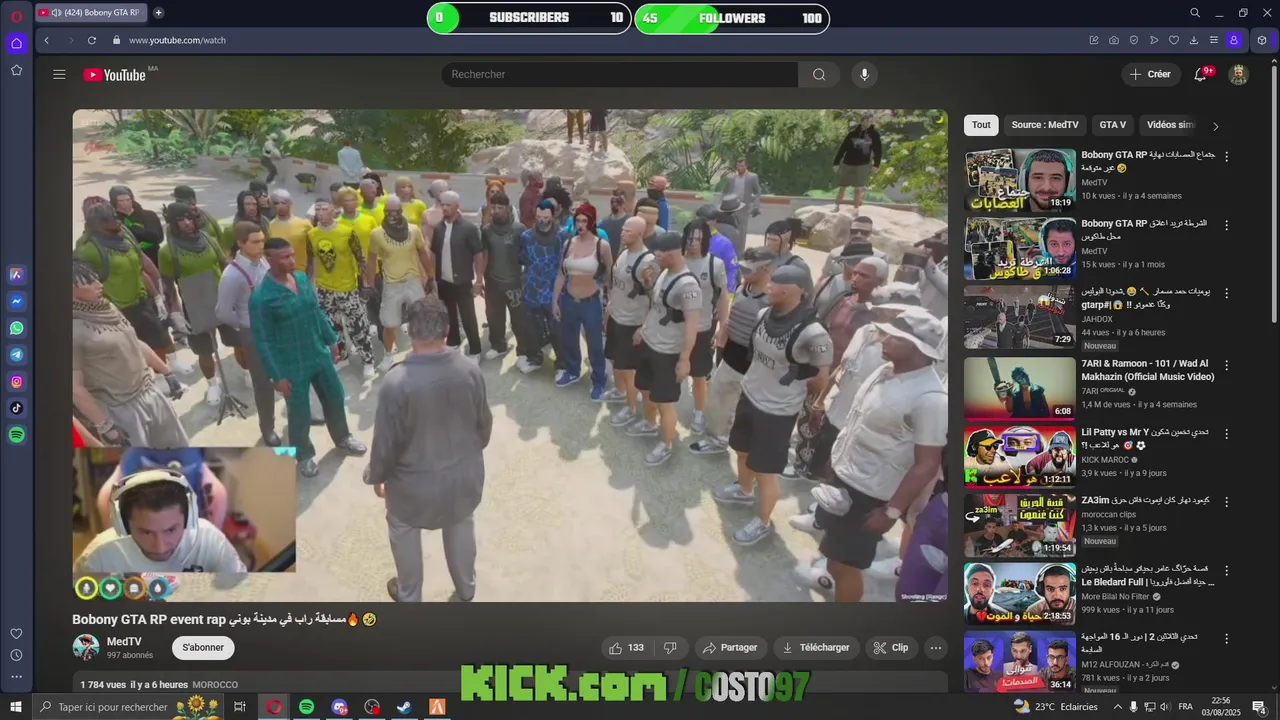Open the YouTube hamburger guide menu
1280x720 pixels.
pos(59,75)
